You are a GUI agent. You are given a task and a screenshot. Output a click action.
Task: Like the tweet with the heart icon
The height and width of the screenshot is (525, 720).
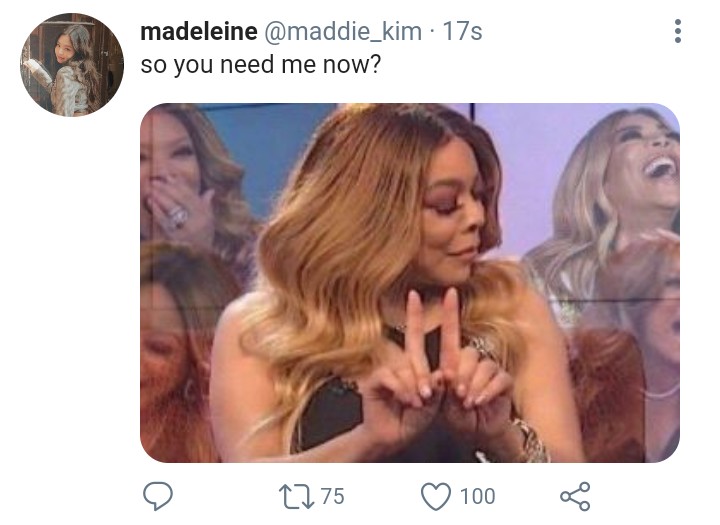436,497
